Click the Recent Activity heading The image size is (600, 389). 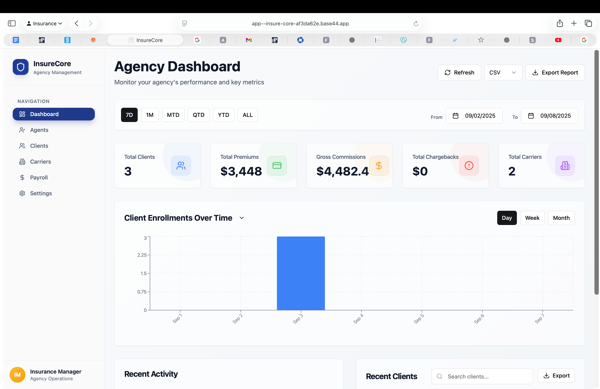coord(151,374)
